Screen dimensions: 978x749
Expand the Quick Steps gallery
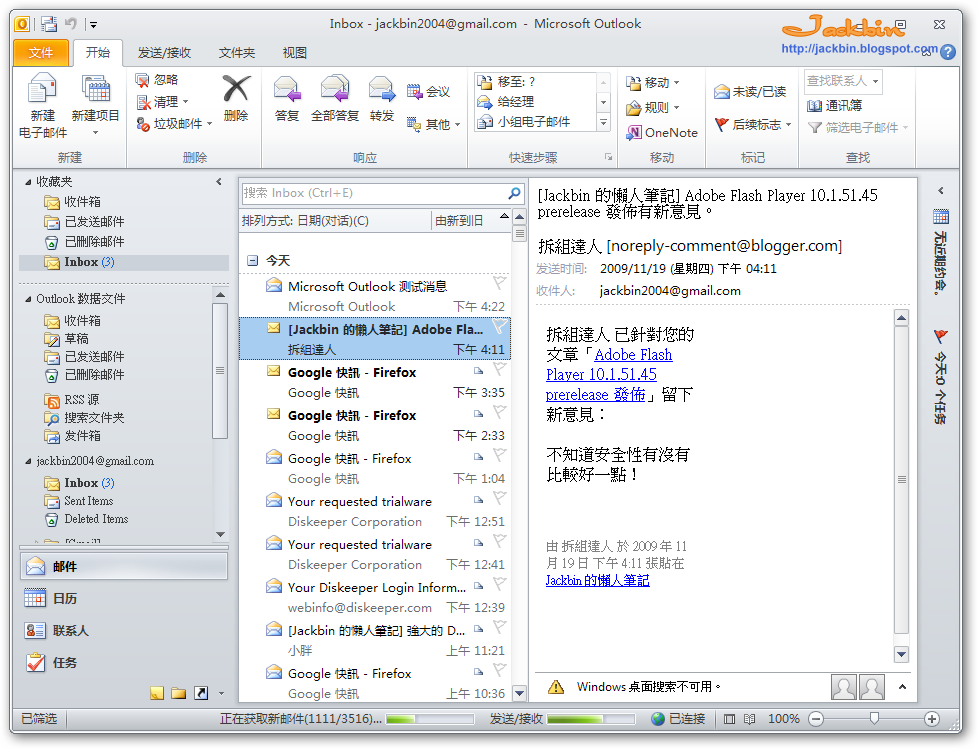click(x=604, y=123)
